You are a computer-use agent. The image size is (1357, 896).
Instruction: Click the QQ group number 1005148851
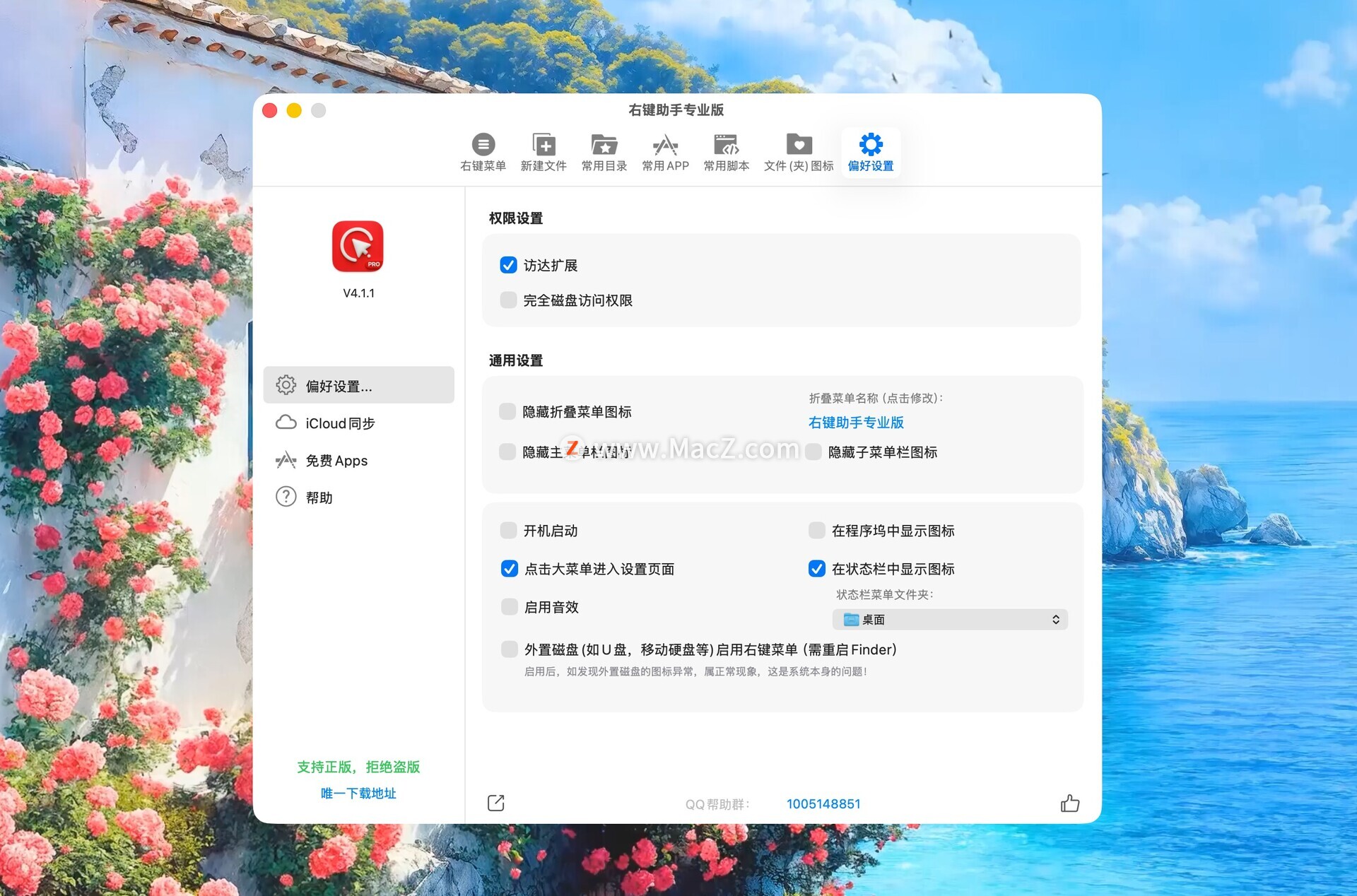pyautogui.click(x=823, y=804)
